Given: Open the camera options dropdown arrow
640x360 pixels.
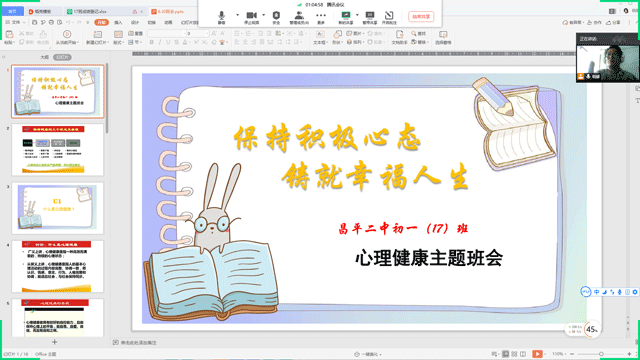Looking at the screenshot, I should (x=264, y=15).
